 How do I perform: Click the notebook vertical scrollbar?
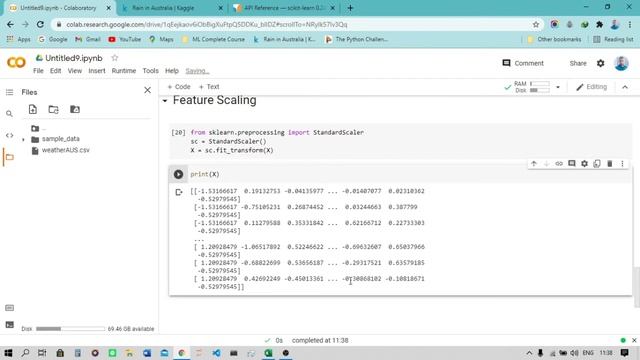point(637,287)
